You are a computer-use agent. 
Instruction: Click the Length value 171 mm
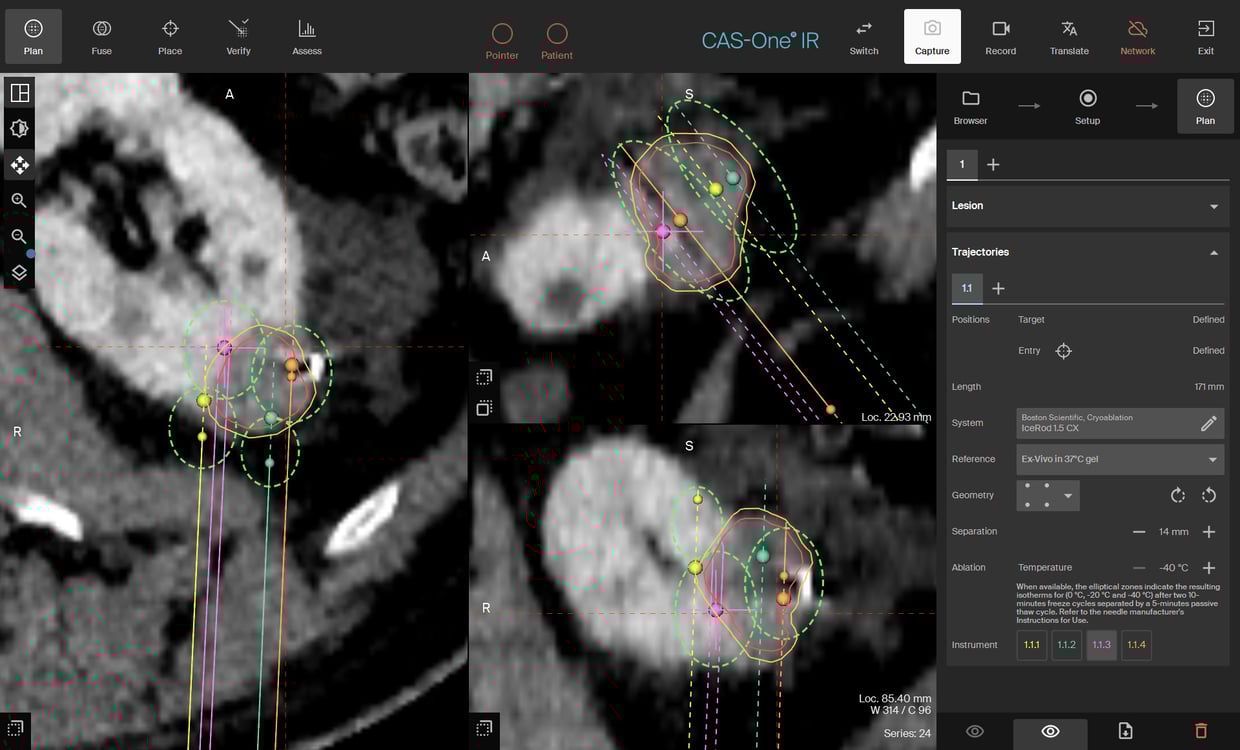coord(1209,387)
